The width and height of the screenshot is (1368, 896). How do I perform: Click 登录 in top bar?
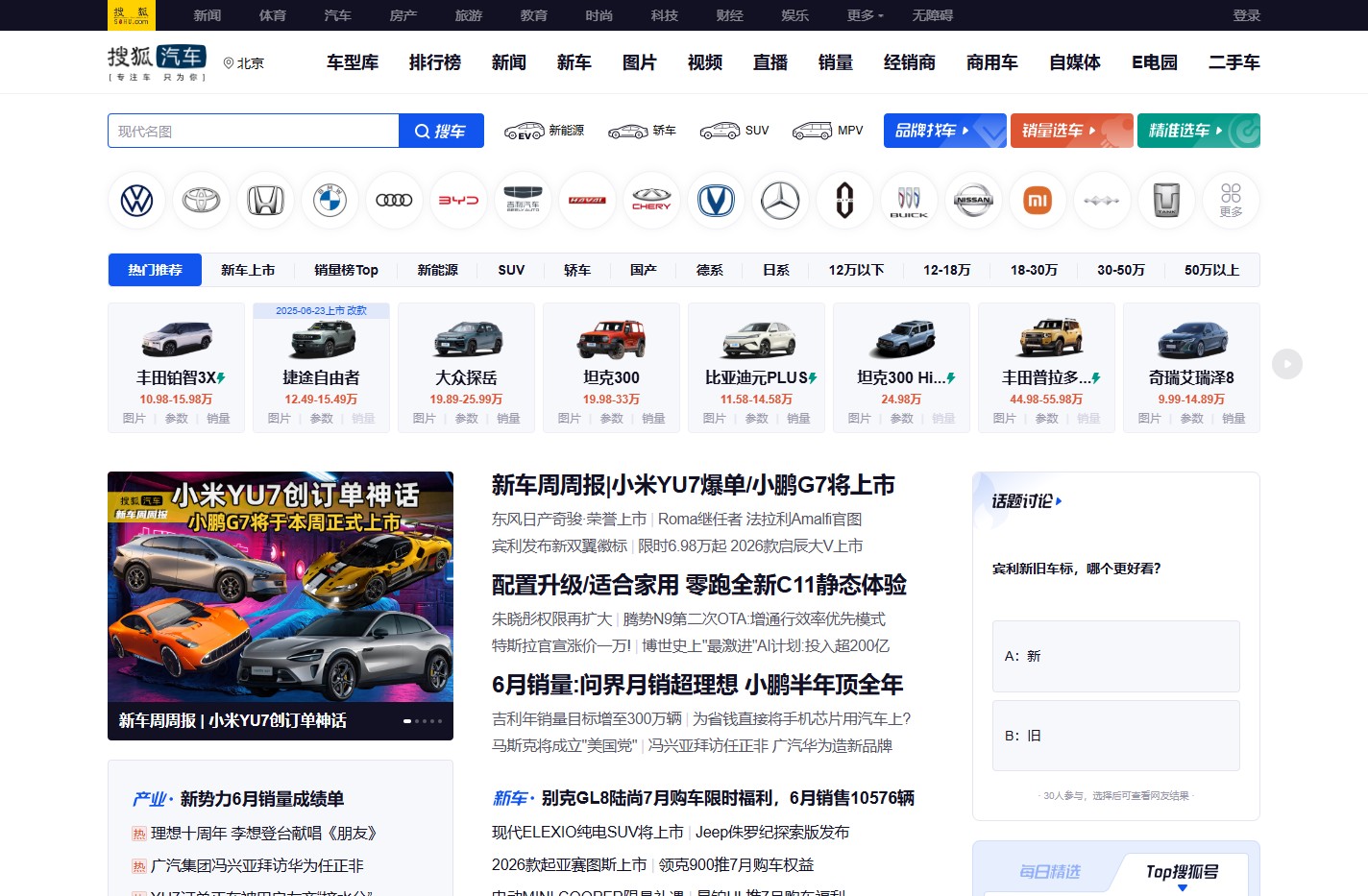point(1247,15)
